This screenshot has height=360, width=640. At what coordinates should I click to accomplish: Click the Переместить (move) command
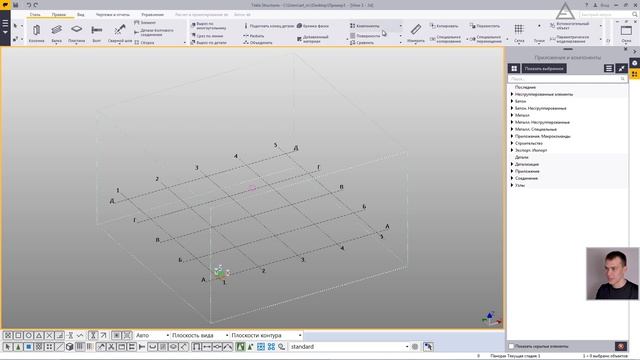484,26
